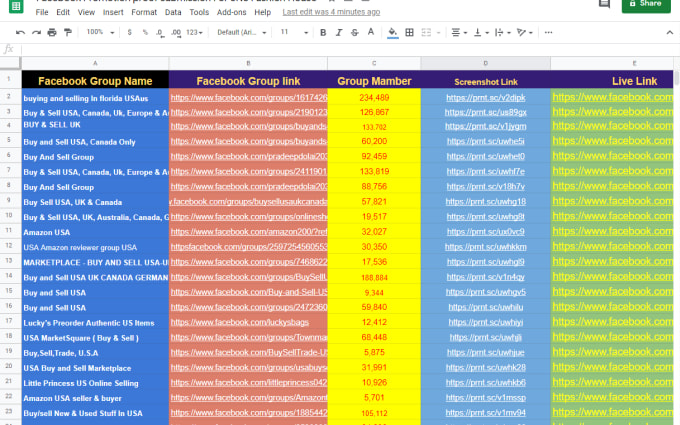Toggle strikethrough formatting
The width and height of the screenshot is (680, 425).
click(355, 33)
